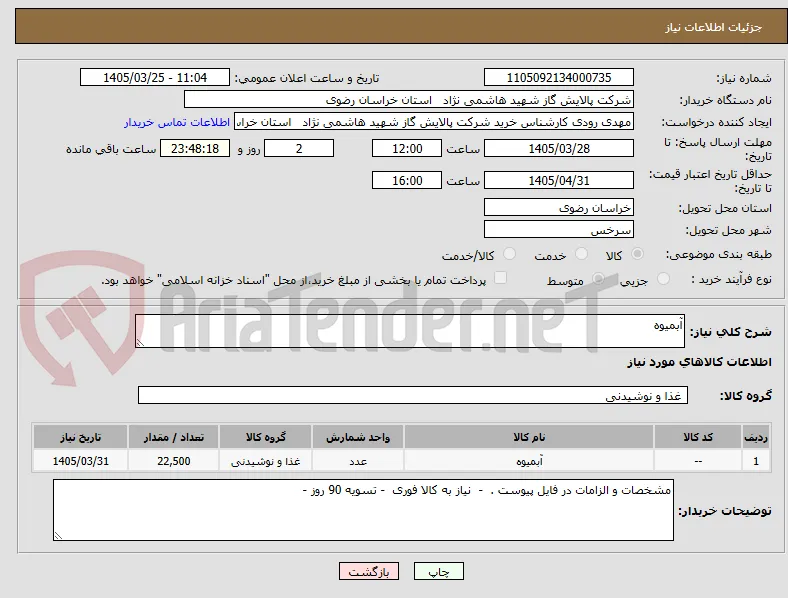Click the بازگشت back button
Screen dimensions: 788x598
click(x=369, y=571)
